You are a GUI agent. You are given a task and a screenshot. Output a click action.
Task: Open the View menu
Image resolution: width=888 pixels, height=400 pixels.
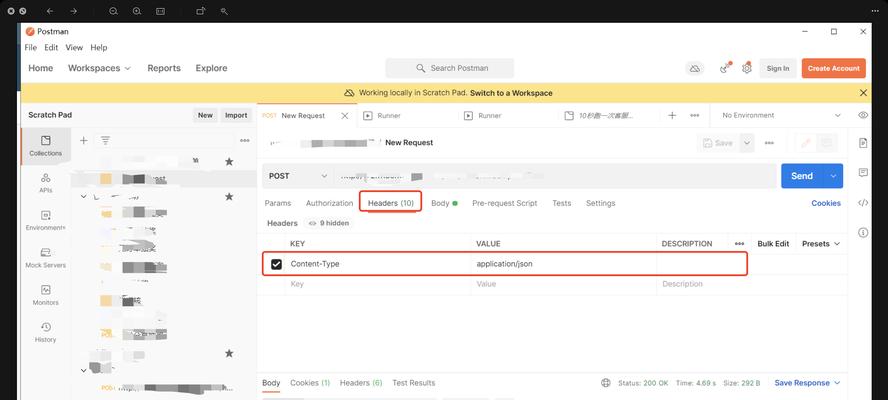point(74,48)
